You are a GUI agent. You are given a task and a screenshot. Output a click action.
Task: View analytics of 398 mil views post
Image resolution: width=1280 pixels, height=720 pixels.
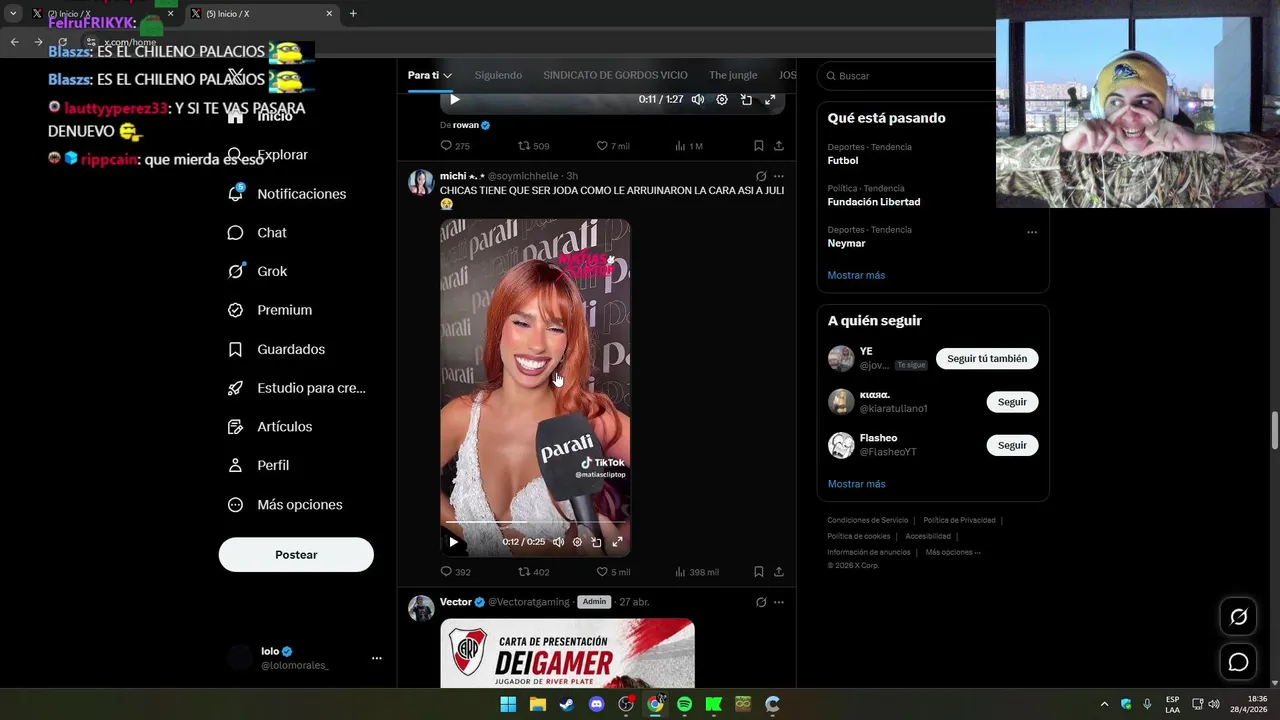pyautogui.click(x=697, y=572)
